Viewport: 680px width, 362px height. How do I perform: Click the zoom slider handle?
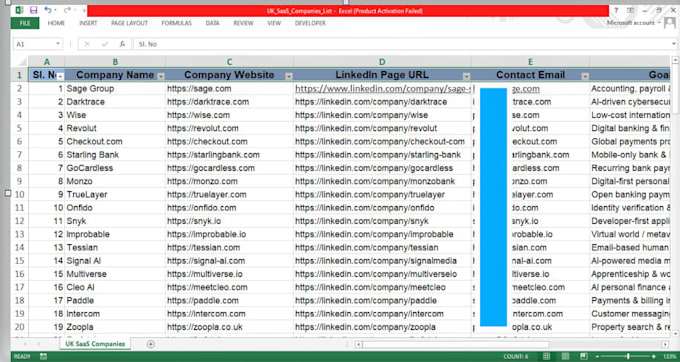[628, 356]
